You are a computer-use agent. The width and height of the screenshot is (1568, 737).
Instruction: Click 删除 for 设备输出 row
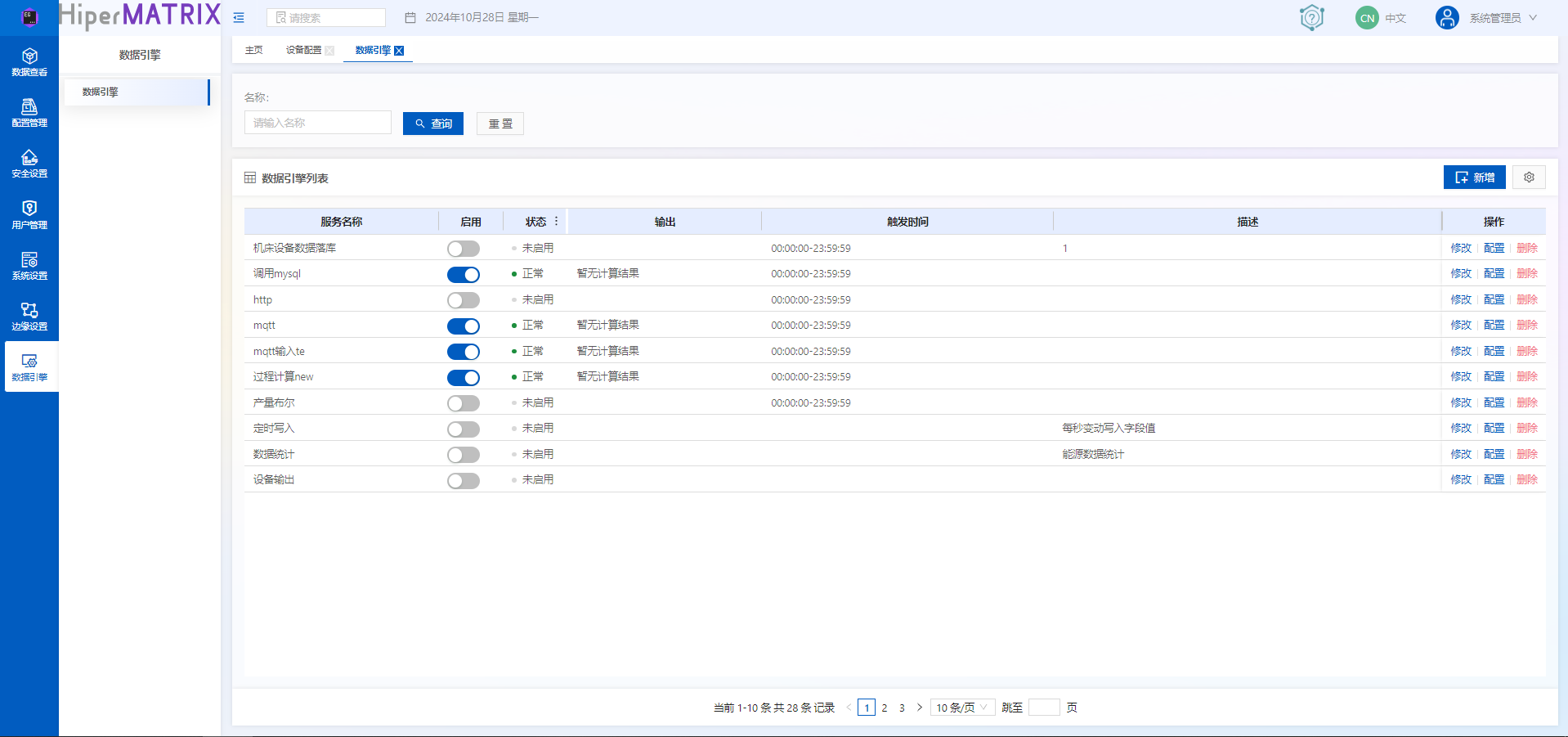click(x=1527, y=479)
